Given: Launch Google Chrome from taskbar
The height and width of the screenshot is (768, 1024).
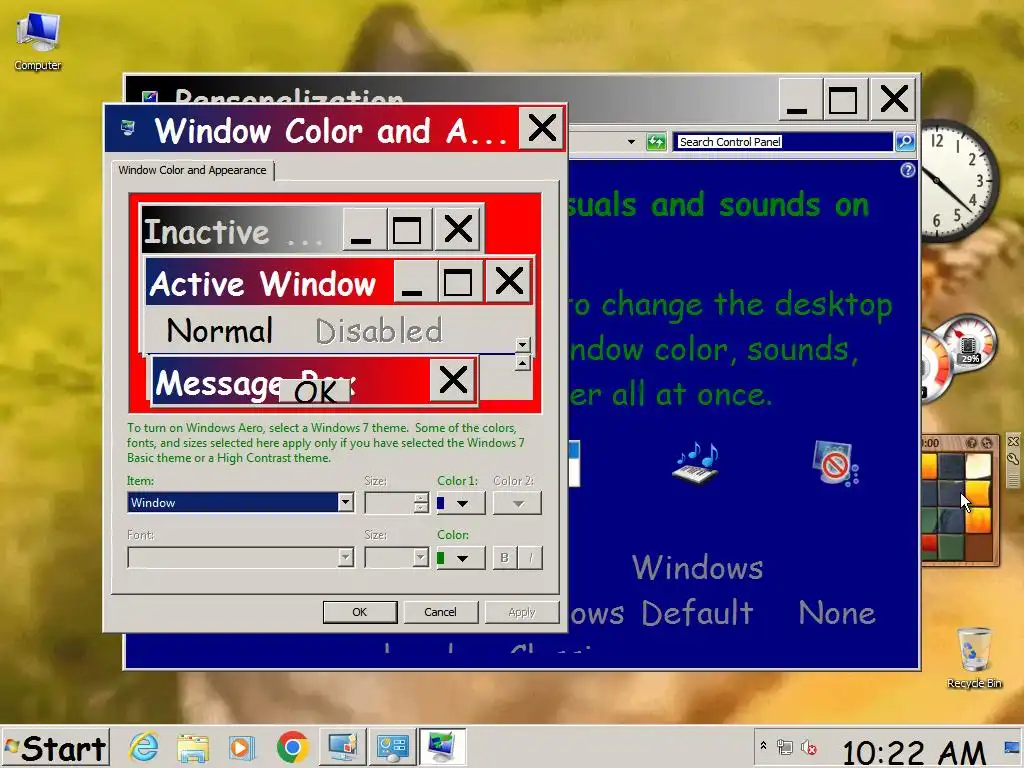Looking at the screenshot, I should tap(292, 748).
